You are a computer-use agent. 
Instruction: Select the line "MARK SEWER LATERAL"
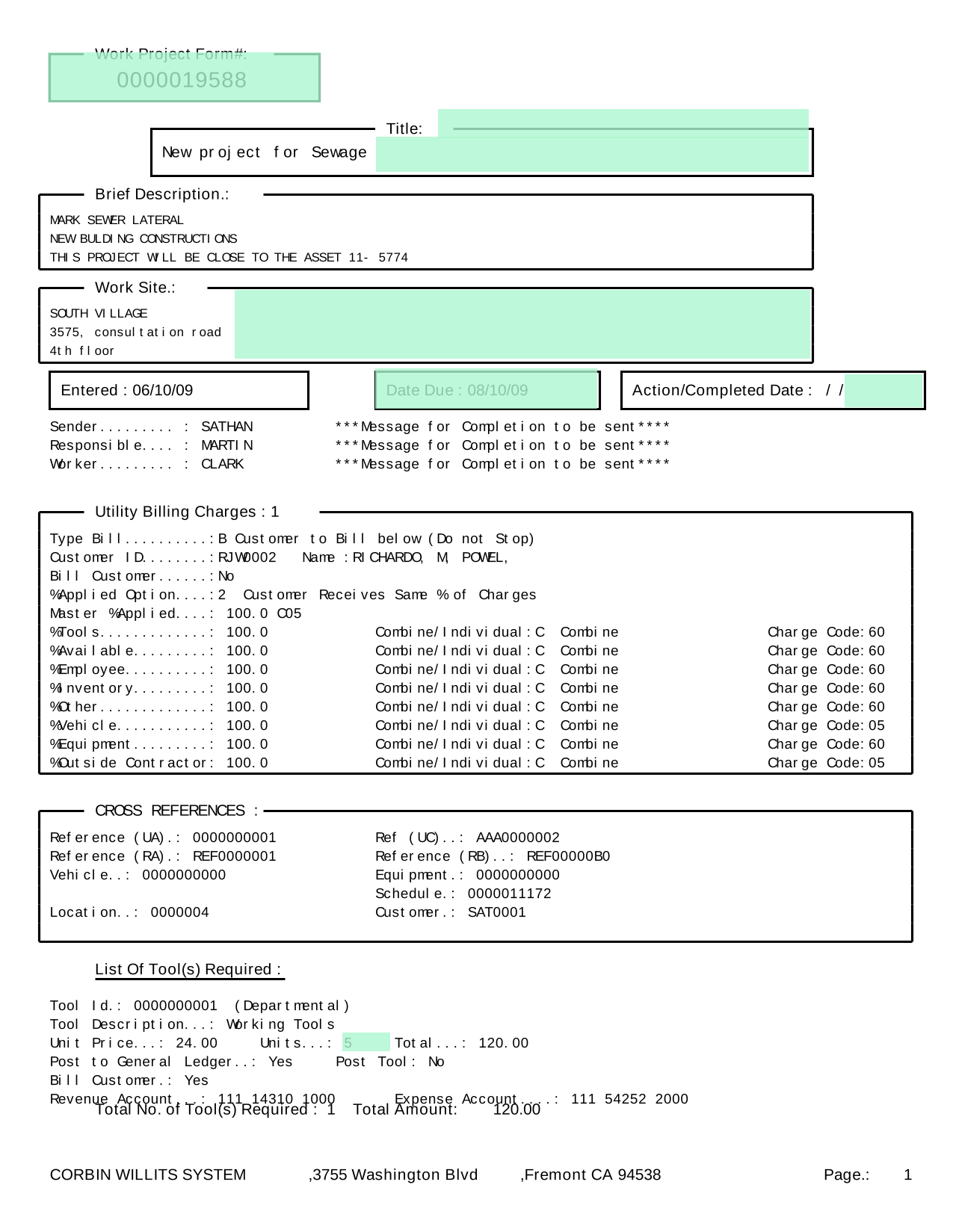(x=117, y=220)
